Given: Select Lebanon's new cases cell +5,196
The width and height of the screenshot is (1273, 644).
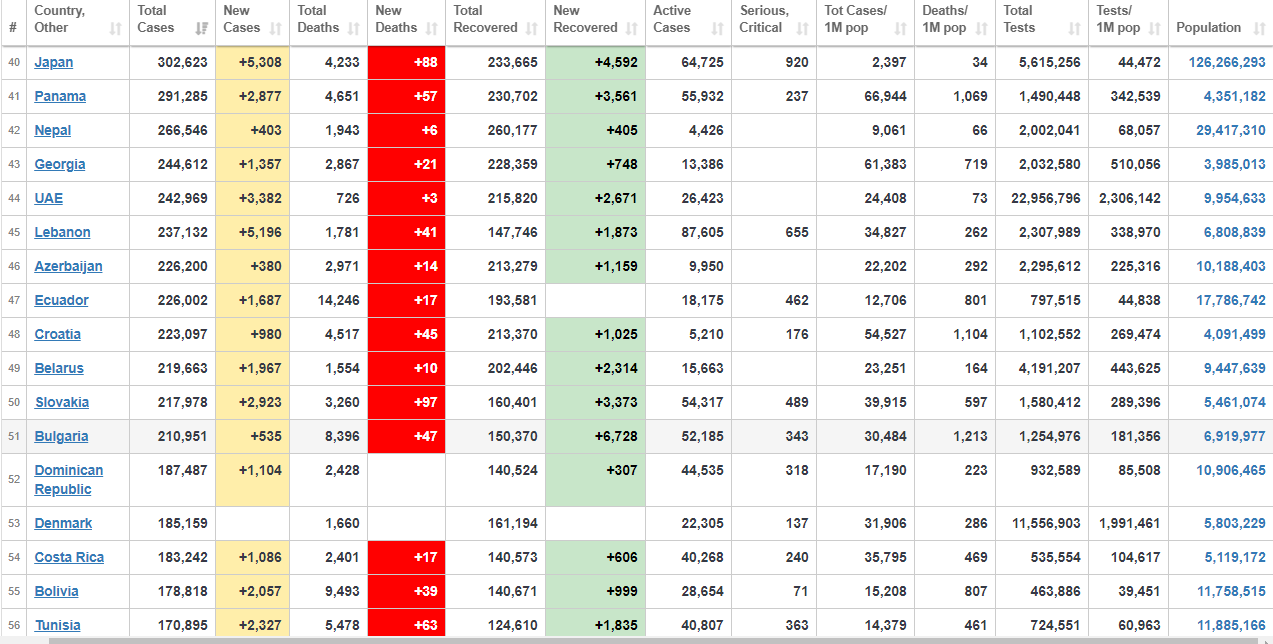Looking at the screenshot, I should tap(252, 232).
